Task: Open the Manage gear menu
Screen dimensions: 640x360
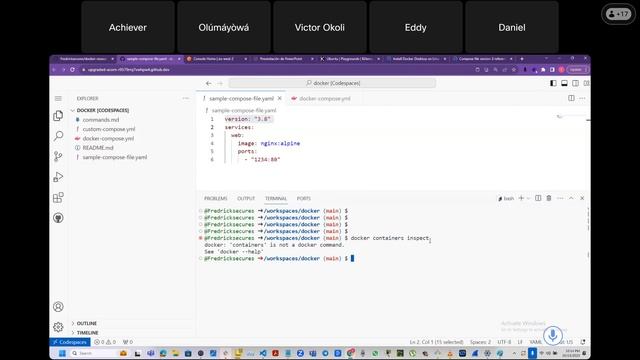Action: [58, 327]
